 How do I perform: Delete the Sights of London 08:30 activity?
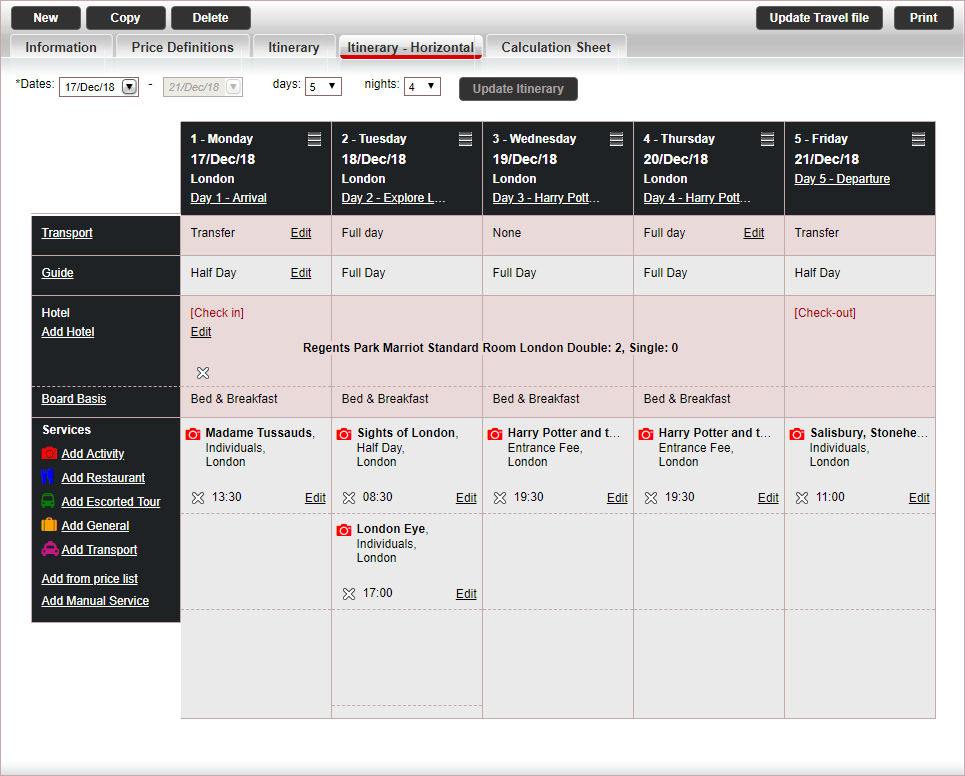[x=349, y=498]
